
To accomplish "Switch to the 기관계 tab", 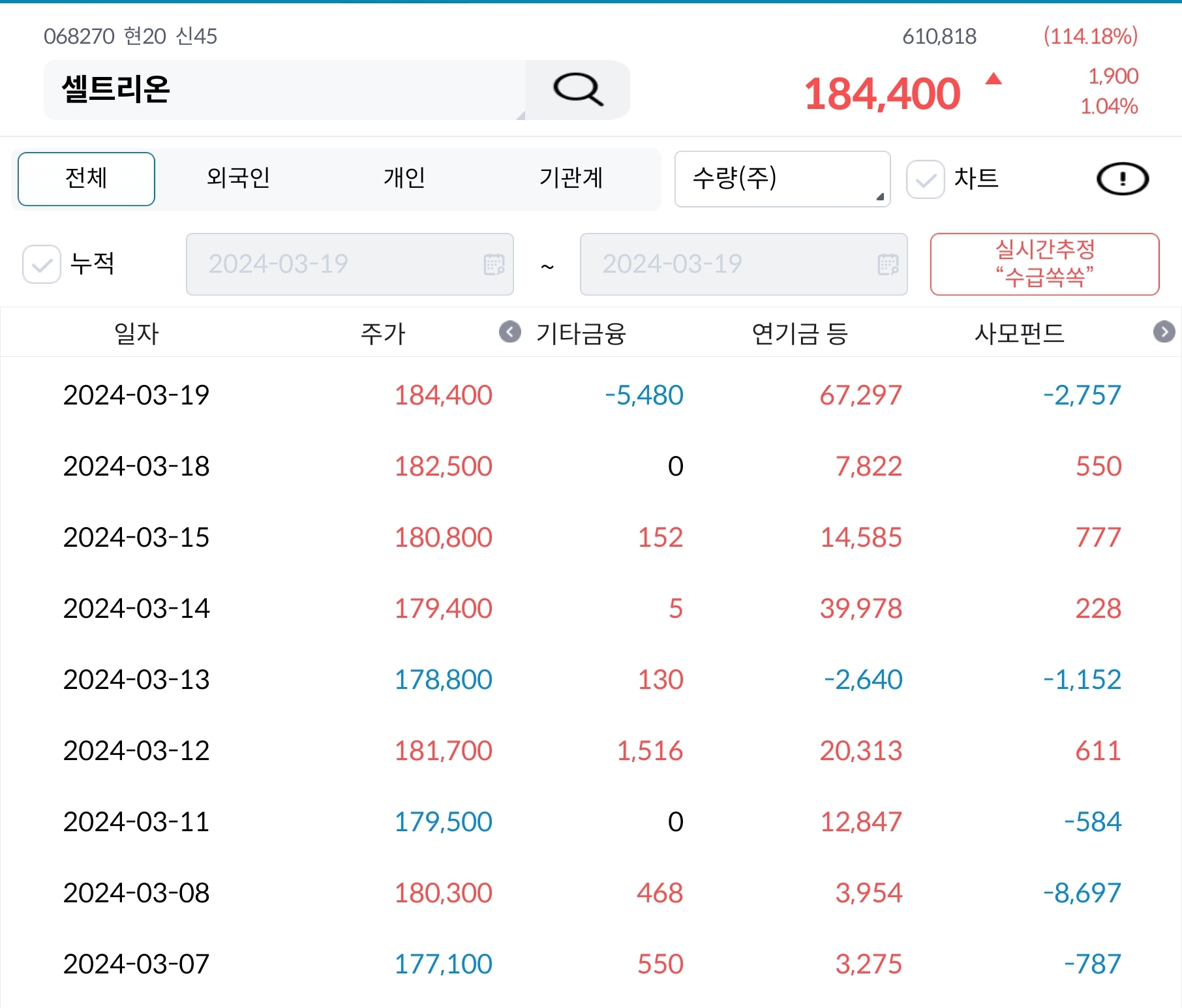I will tap(571, 178).
